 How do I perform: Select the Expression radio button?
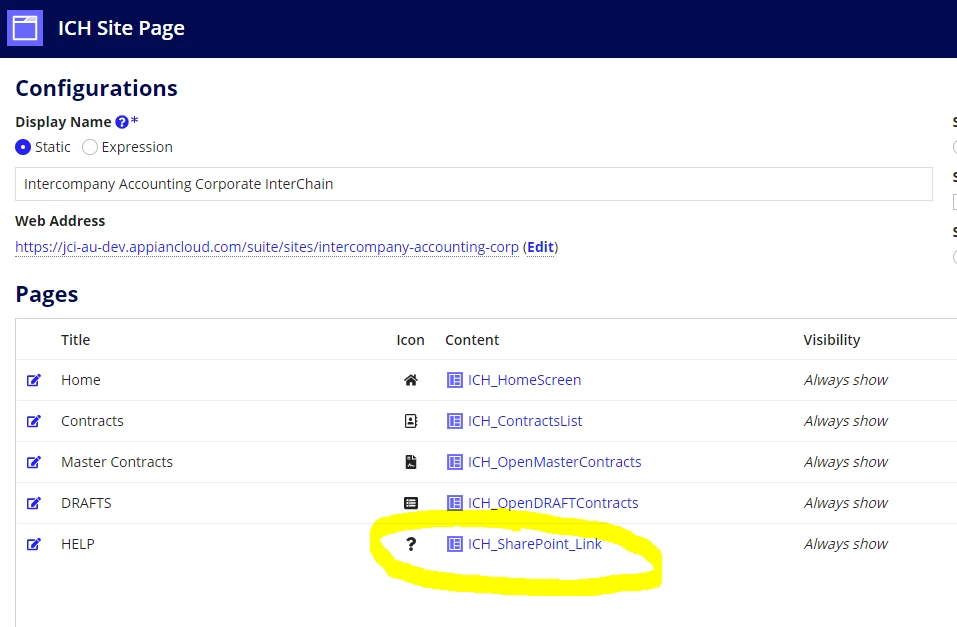[90, 147]
